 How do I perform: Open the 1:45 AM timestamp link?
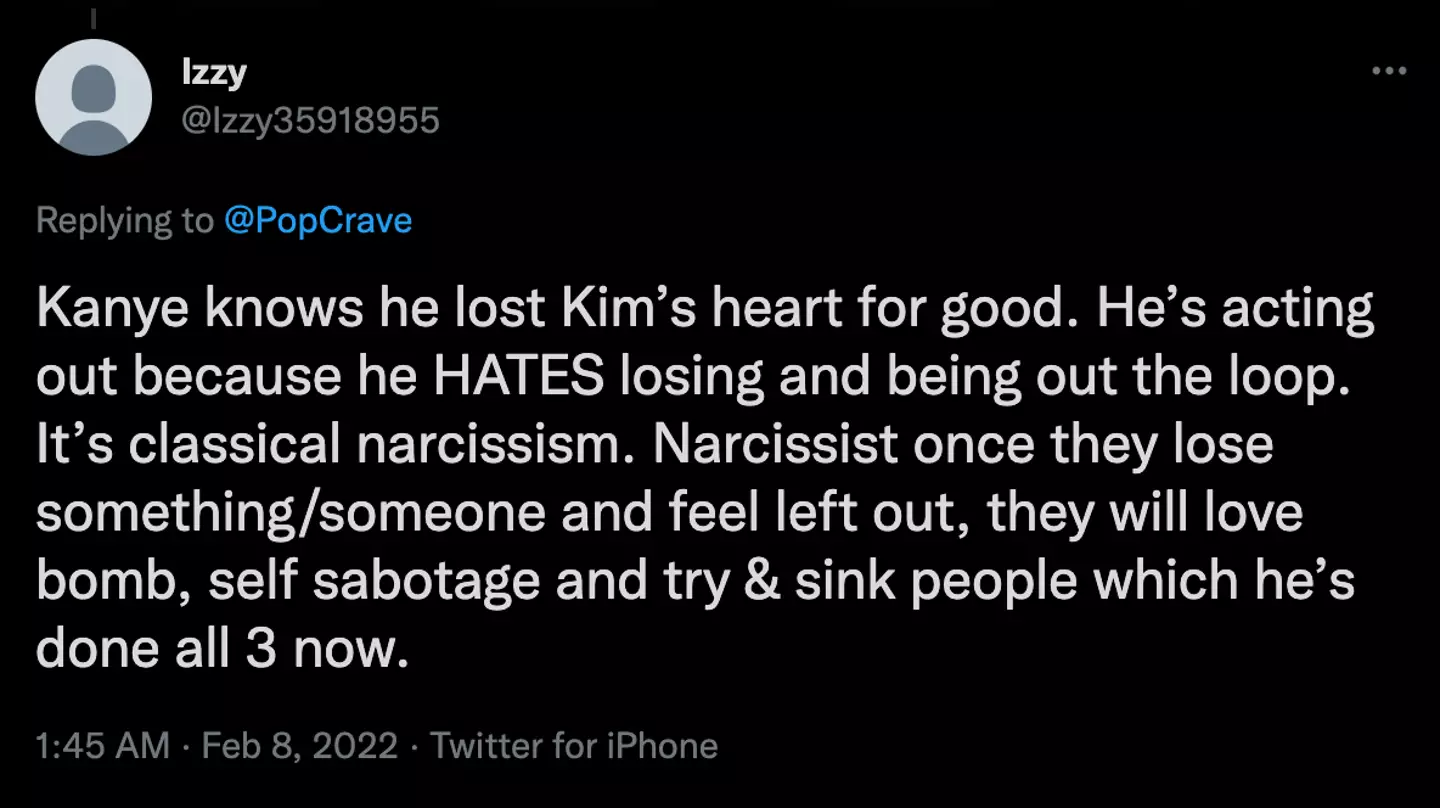pos(102,746)
